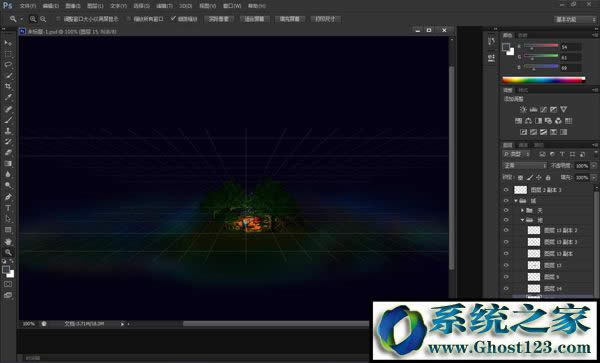Screen dimensions: 600x363
Task: Click the Zoom Out magnifier in options bar
Action: coord(43,19)
